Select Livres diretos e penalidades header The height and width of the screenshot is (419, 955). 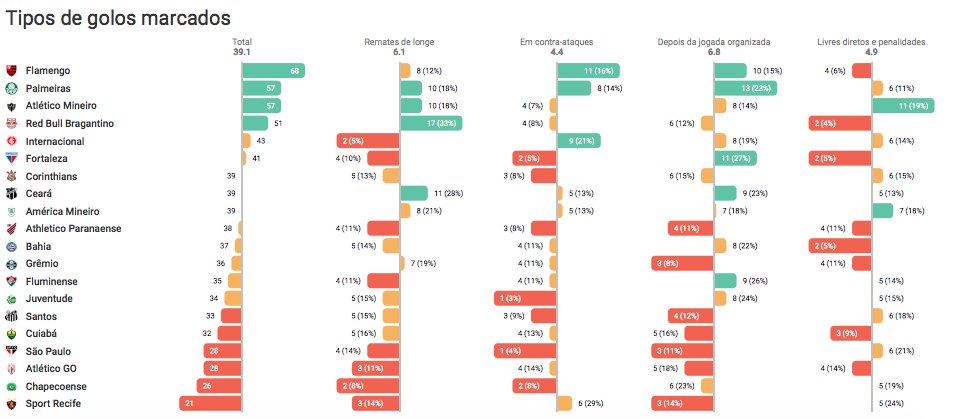[x=871, y=42]
